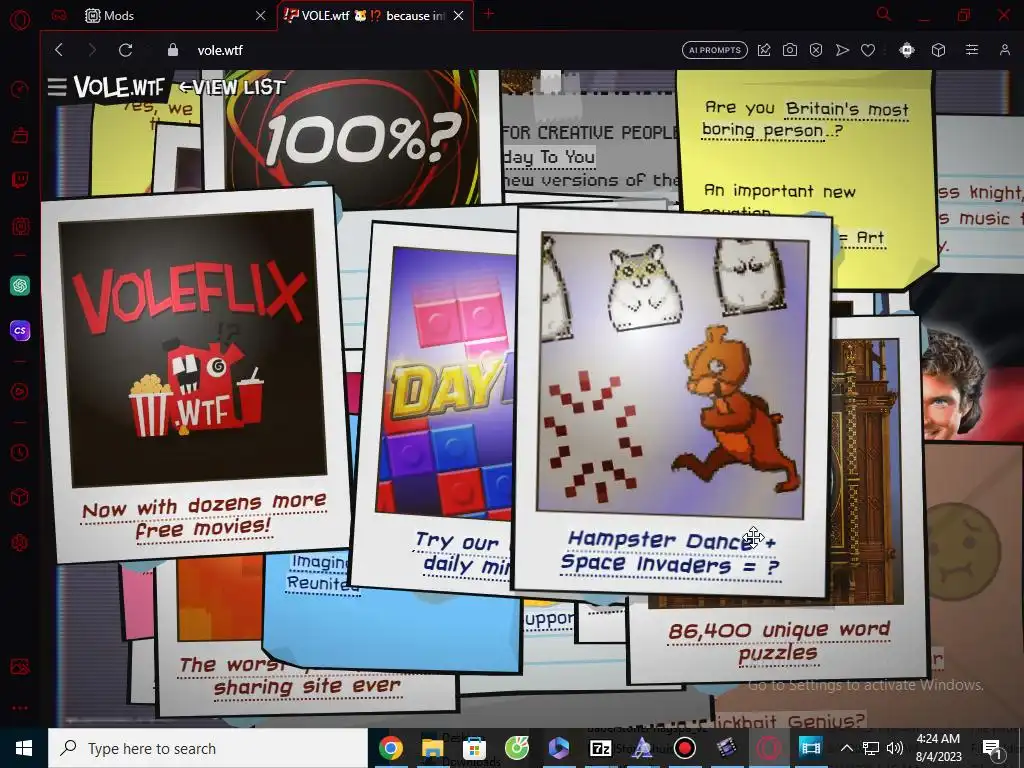Search tabs with the red magnifier icon
This screenshot has width=1024, height=768.
click(884, 14)
